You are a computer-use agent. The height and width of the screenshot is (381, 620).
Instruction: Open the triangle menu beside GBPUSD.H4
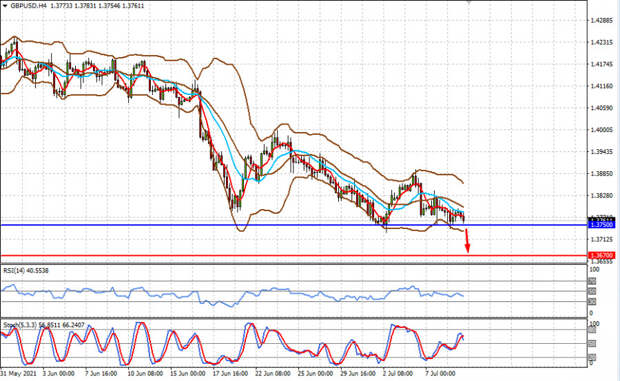point(5,6)
